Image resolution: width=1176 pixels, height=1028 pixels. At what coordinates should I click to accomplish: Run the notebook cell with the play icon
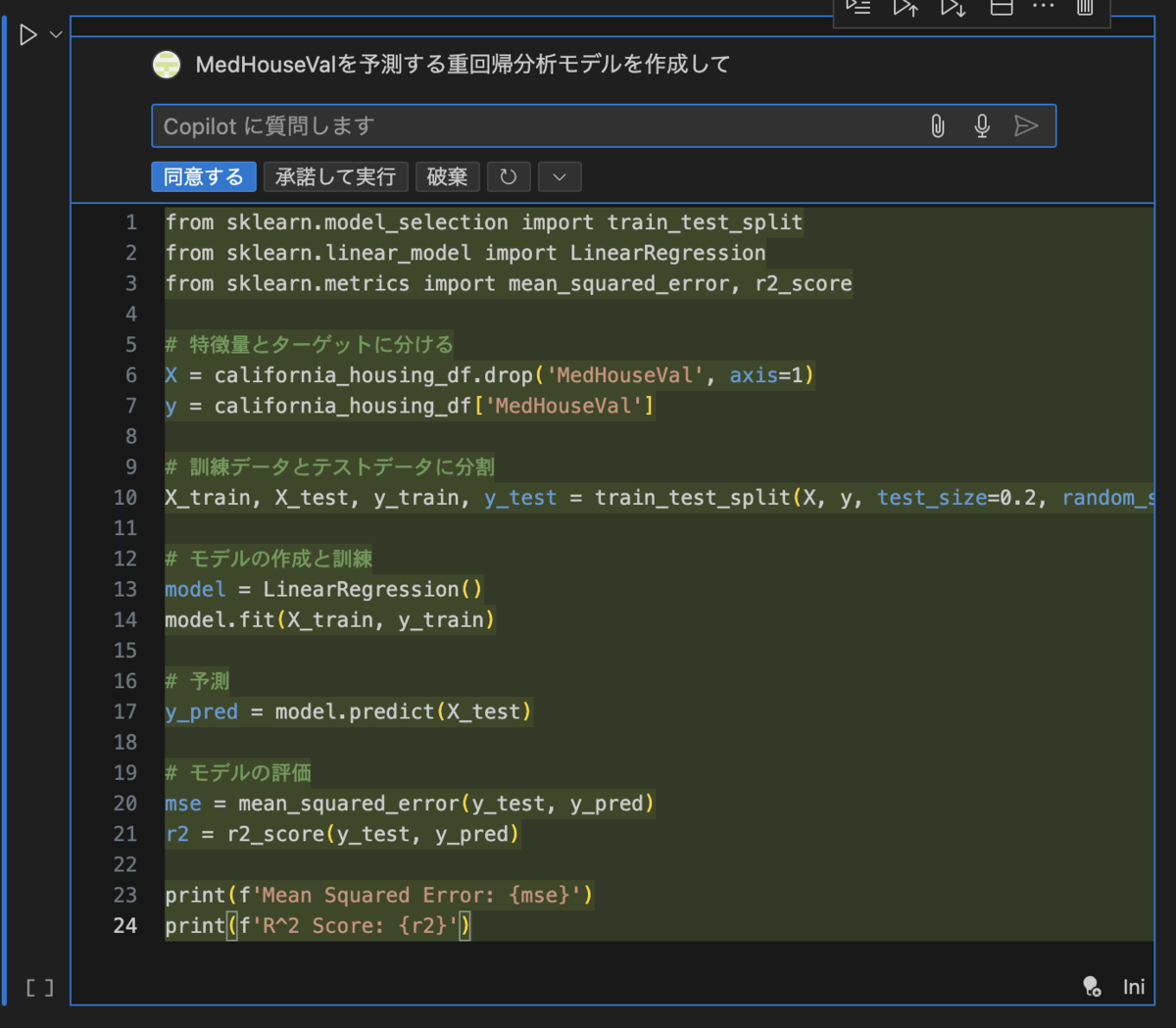[x=28, y=35]
